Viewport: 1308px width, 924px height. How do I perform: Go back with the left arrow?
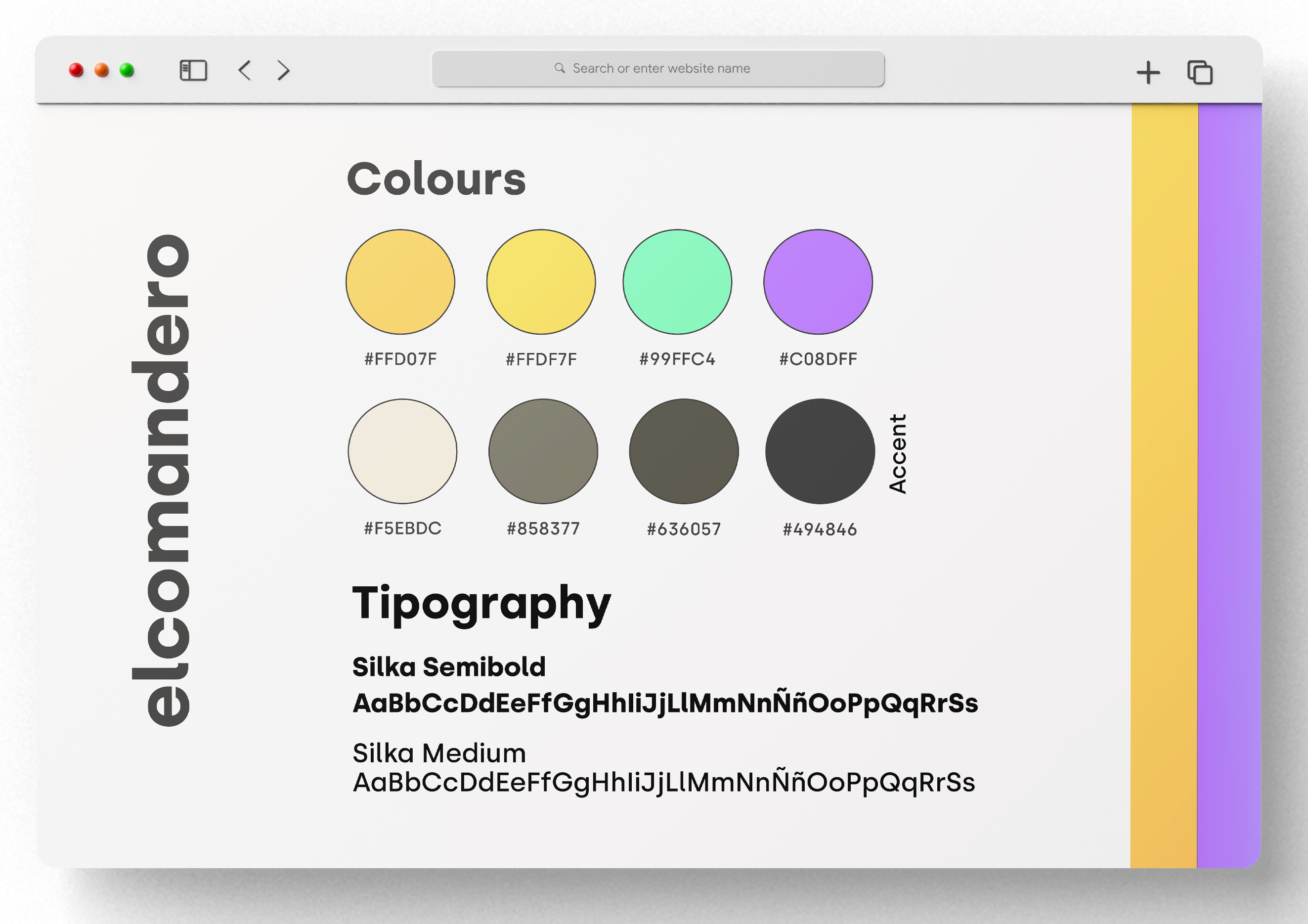[244, 71]
